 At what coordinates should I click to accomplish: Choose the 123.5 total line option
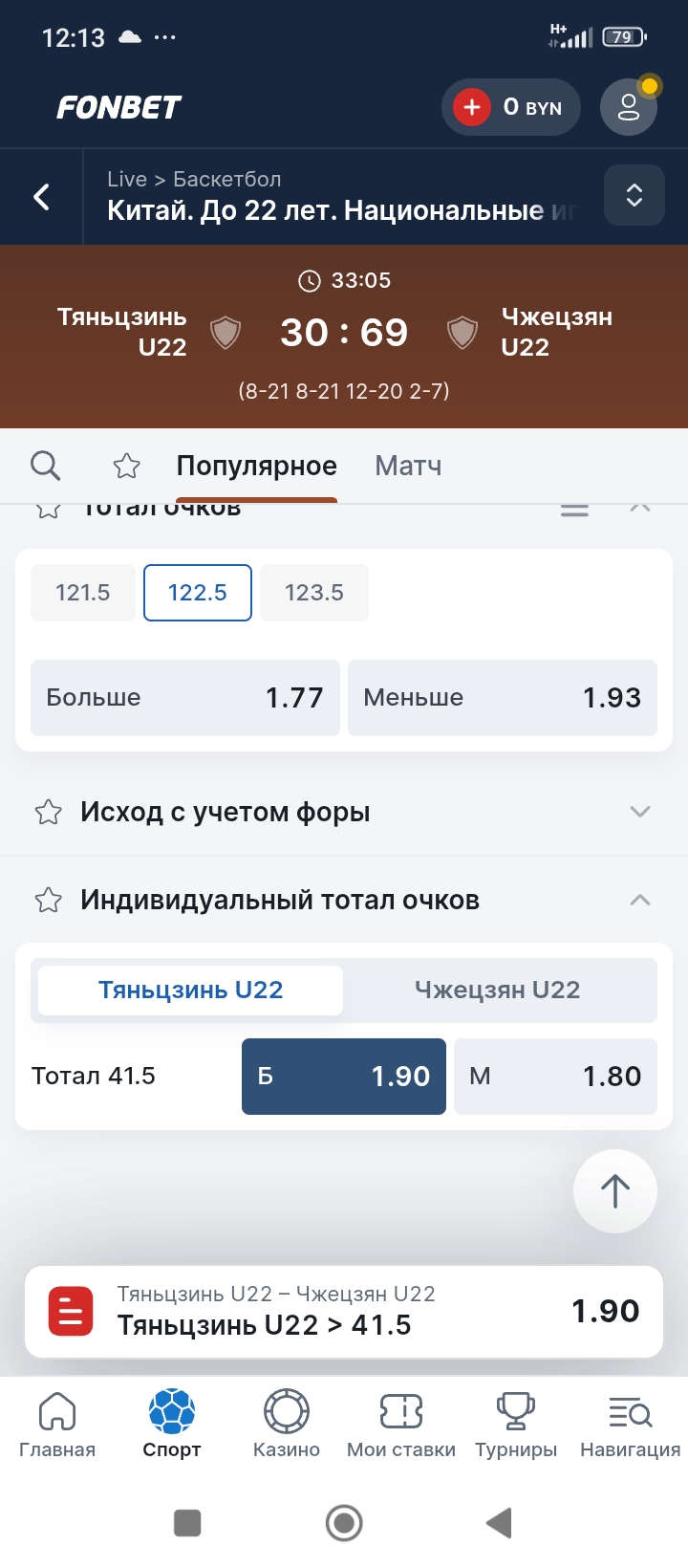[x=314, y=593]
